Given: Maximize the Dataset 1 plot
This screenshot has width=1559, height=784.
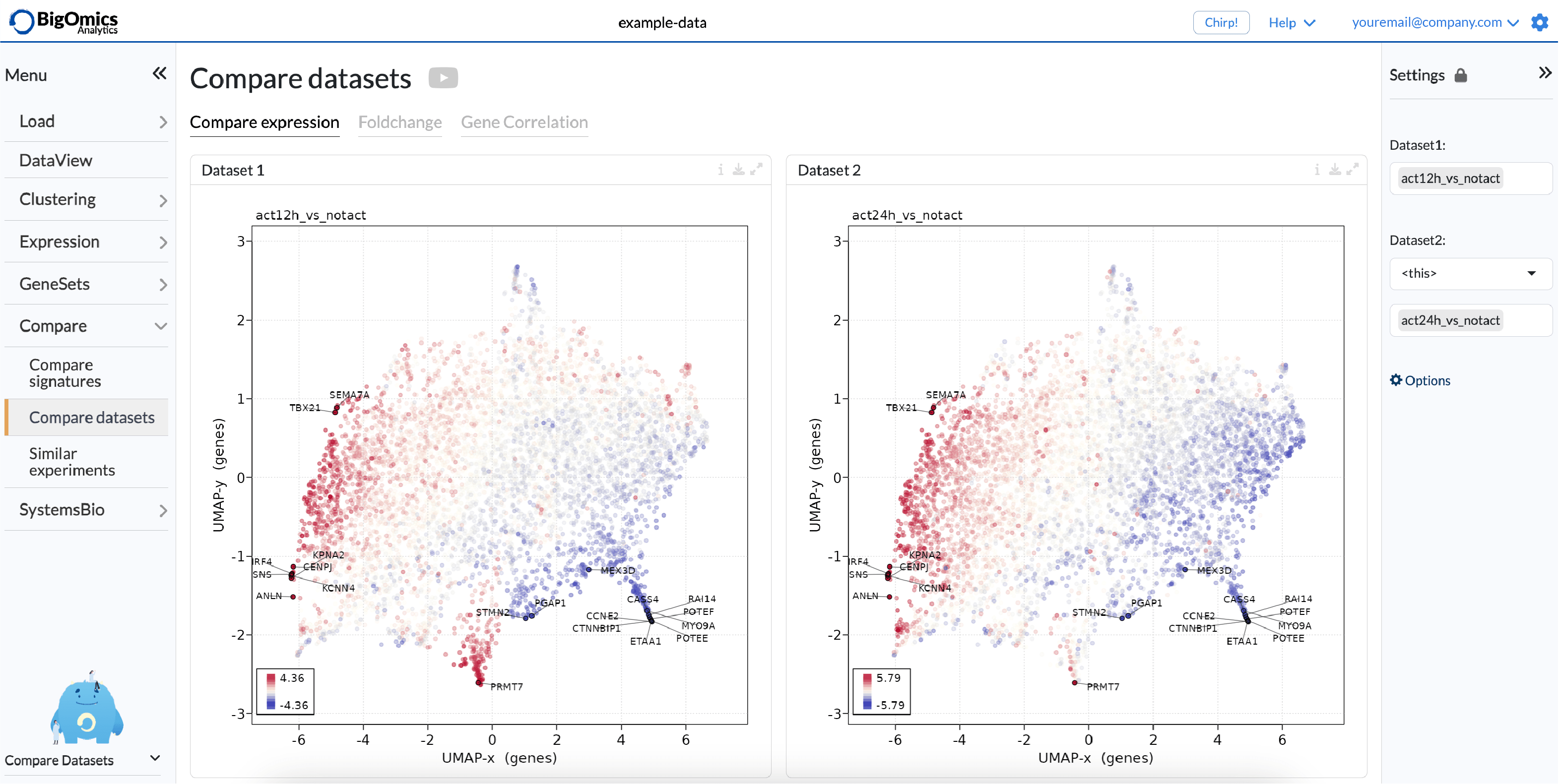Looking at the screenshot, I should click(x=756, y=170).
